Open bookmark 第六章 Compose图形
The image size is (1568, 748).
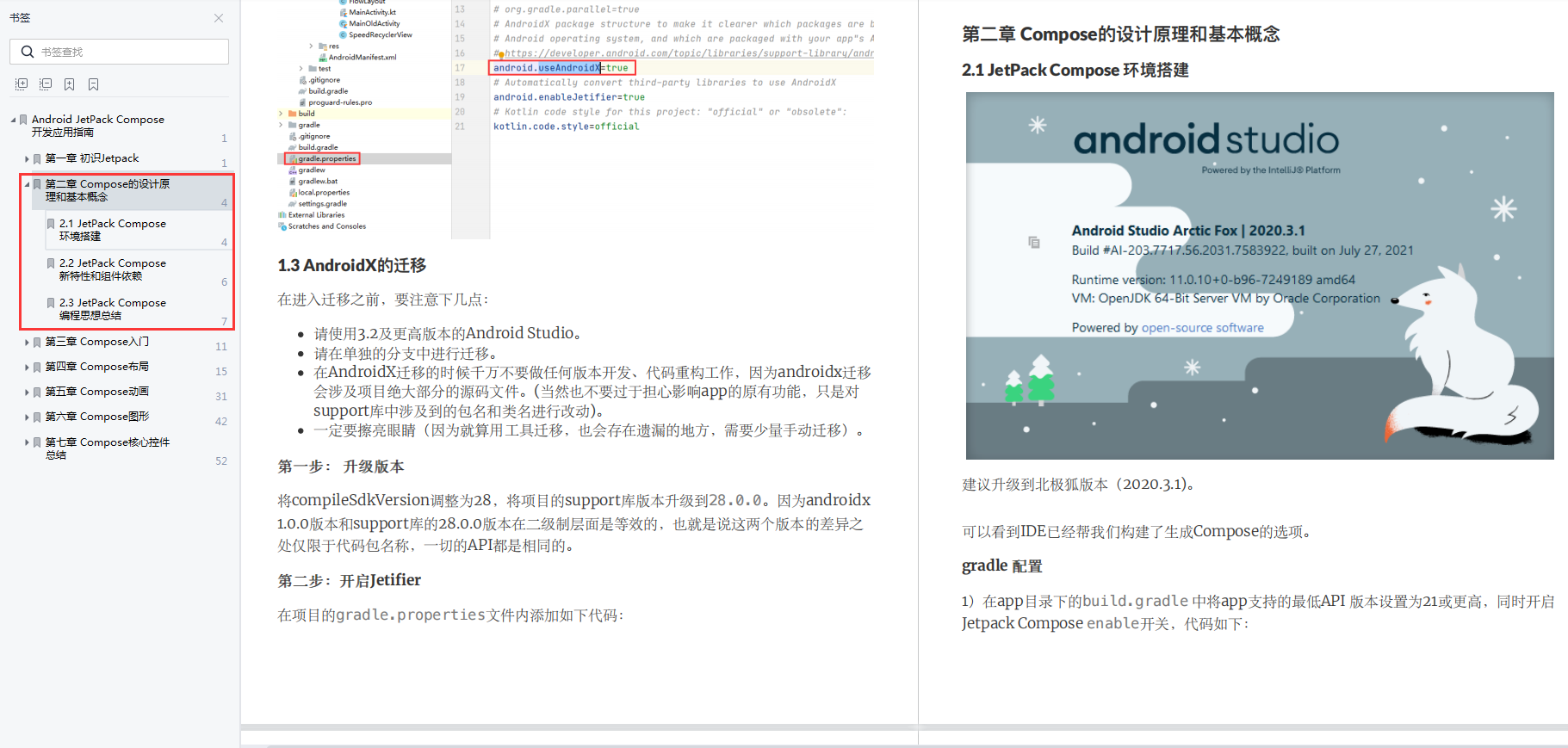pyautogui.click(x=96, y=417)
